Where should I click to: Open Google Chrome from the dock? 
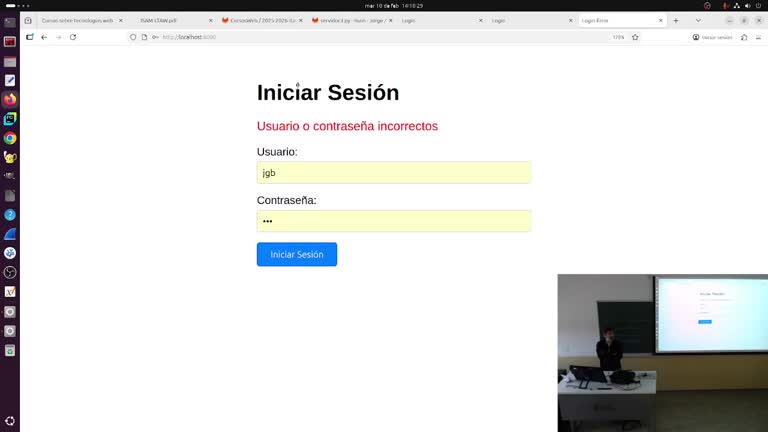10,138
